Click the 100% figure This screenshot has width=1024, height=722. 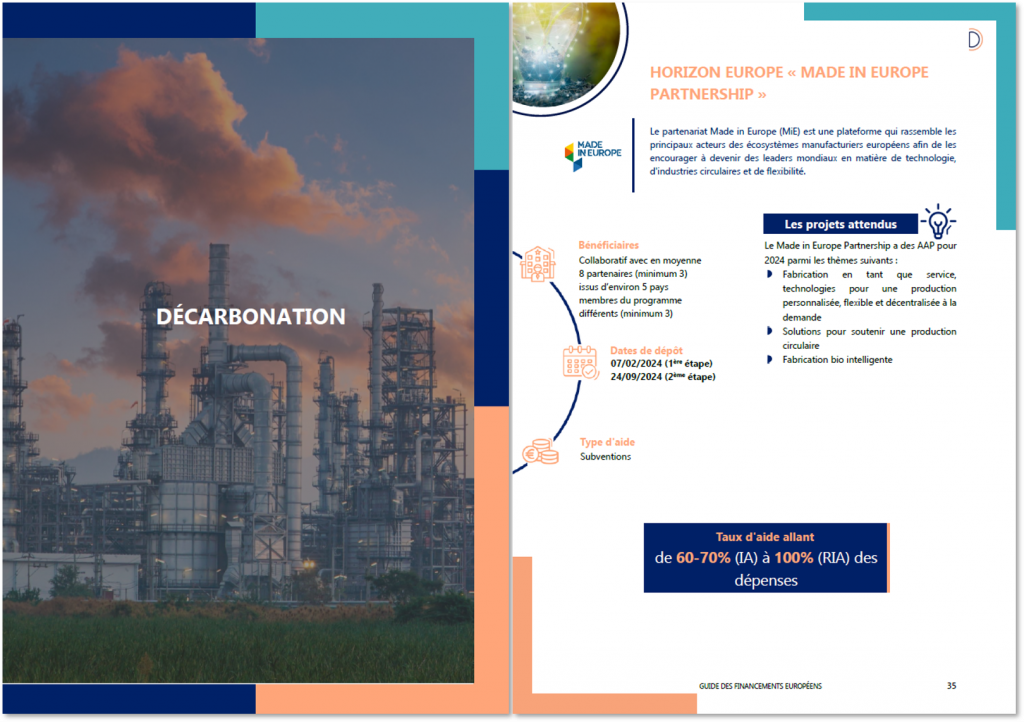click(x=793, y=557)
